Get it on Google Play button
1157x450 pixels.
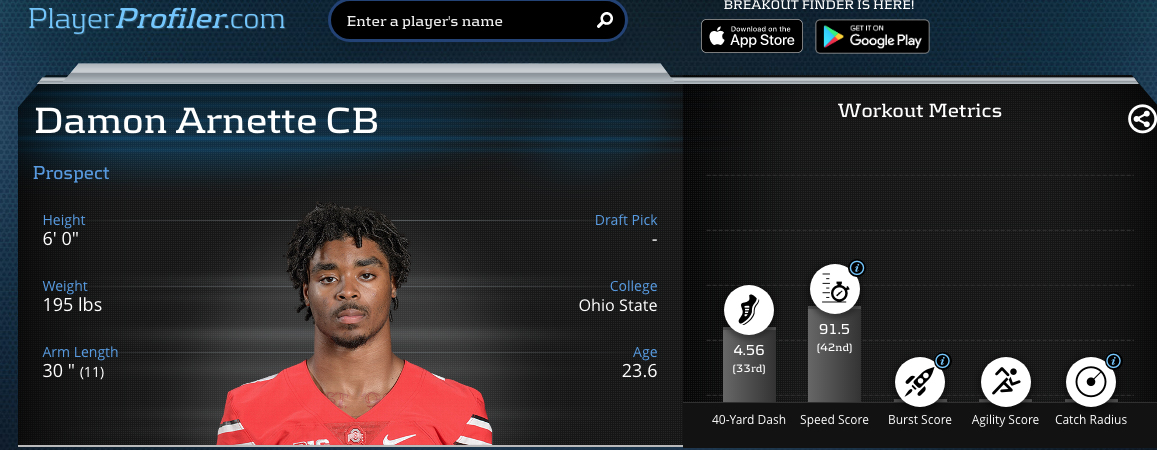coord(872,36)
